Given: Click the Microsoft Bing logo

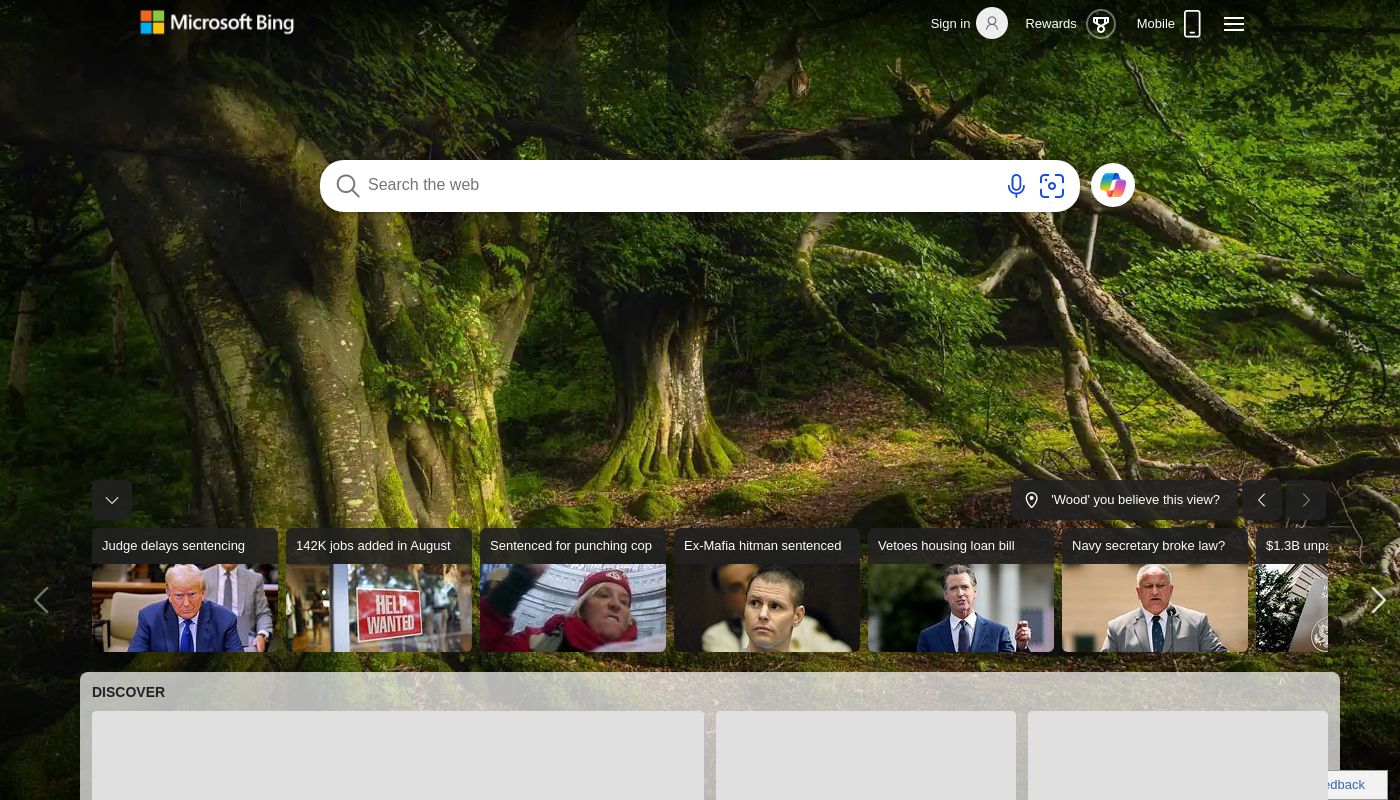Looking at the screenshot, I should pyautogui.click(x=217, y=22).
